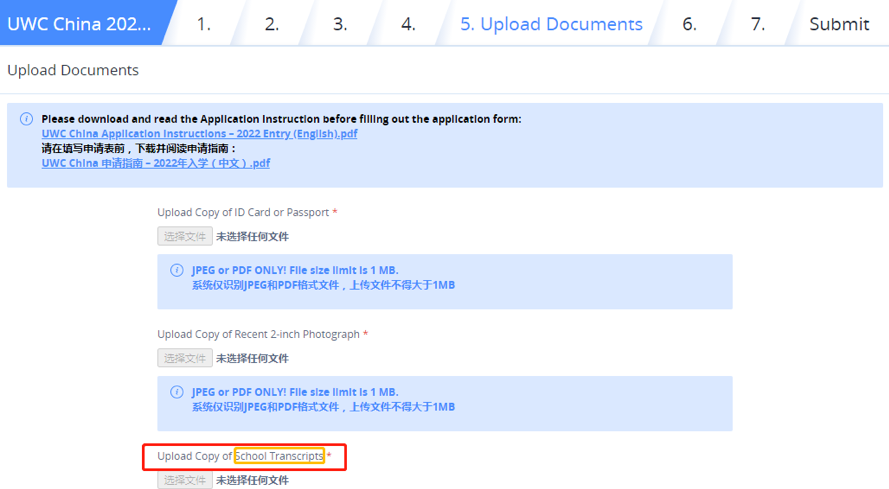Choose file for Recent 2-inch Photograph

[185, 358]
